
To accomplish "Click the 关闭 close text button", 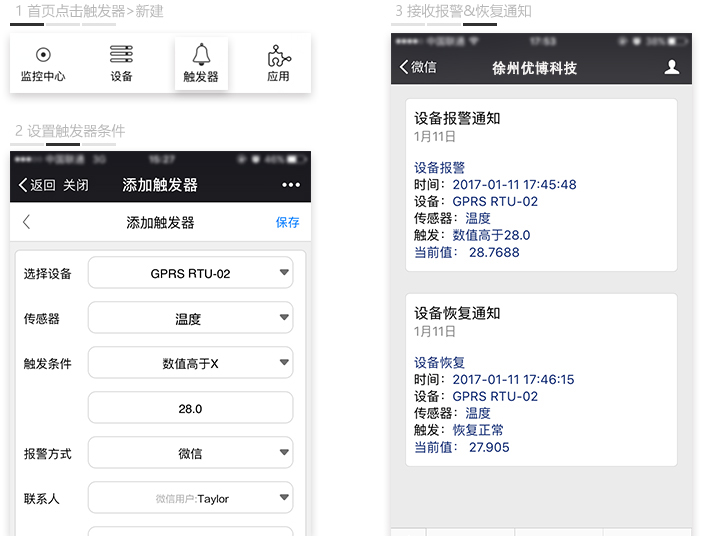I will point(76,185).
